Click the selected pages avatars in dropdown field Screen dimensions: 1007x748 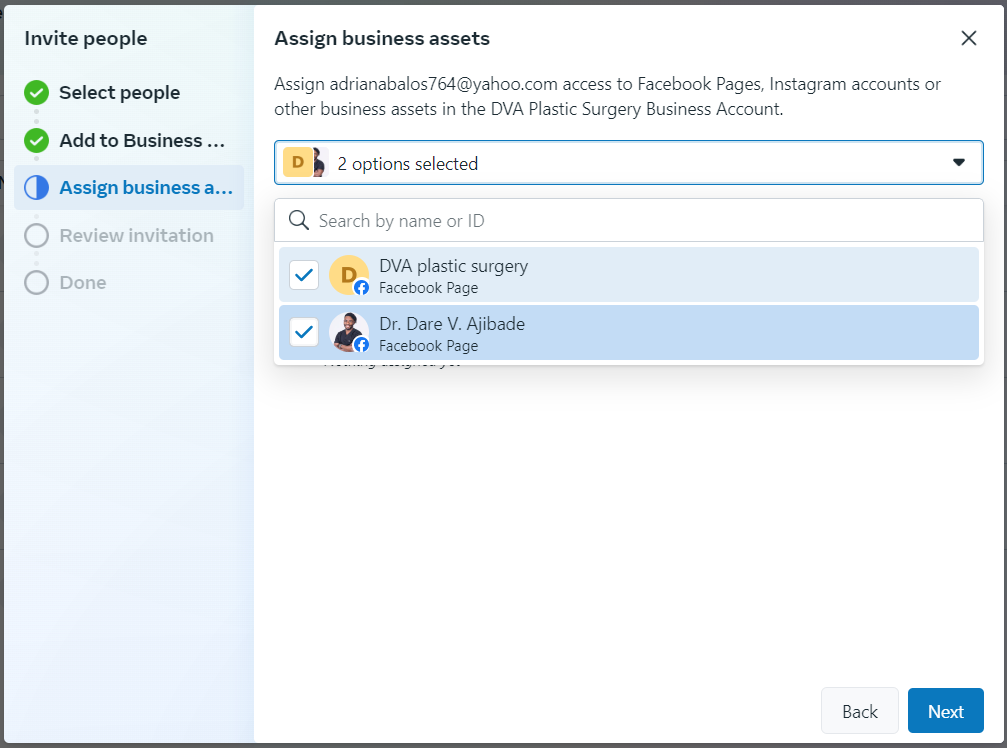(306, 162)
